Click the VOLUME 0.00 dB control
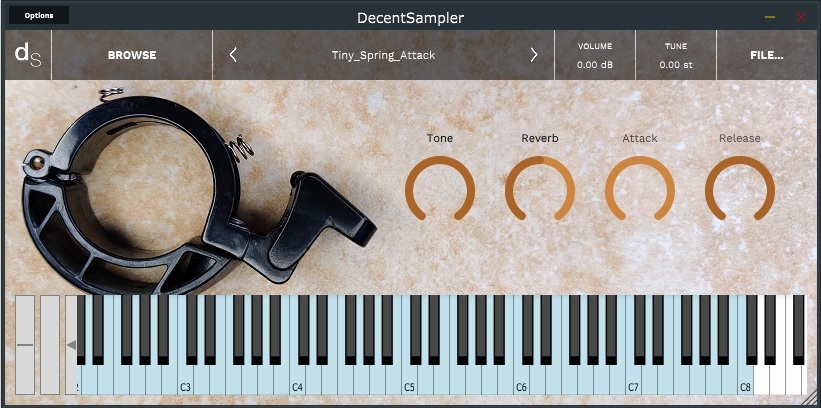 pos(595,55)
